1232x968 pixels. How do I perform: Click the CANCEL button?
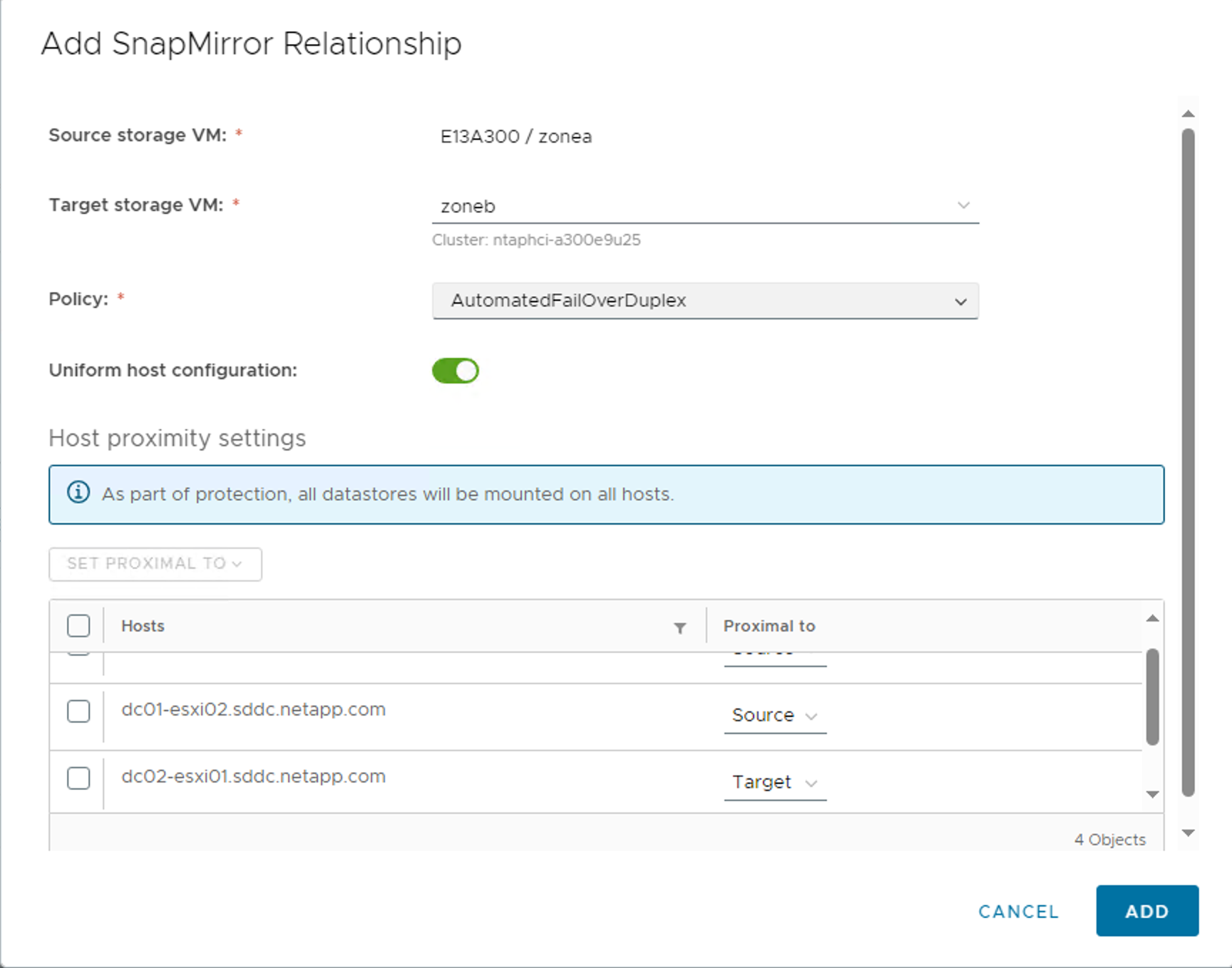point(1018,911)
